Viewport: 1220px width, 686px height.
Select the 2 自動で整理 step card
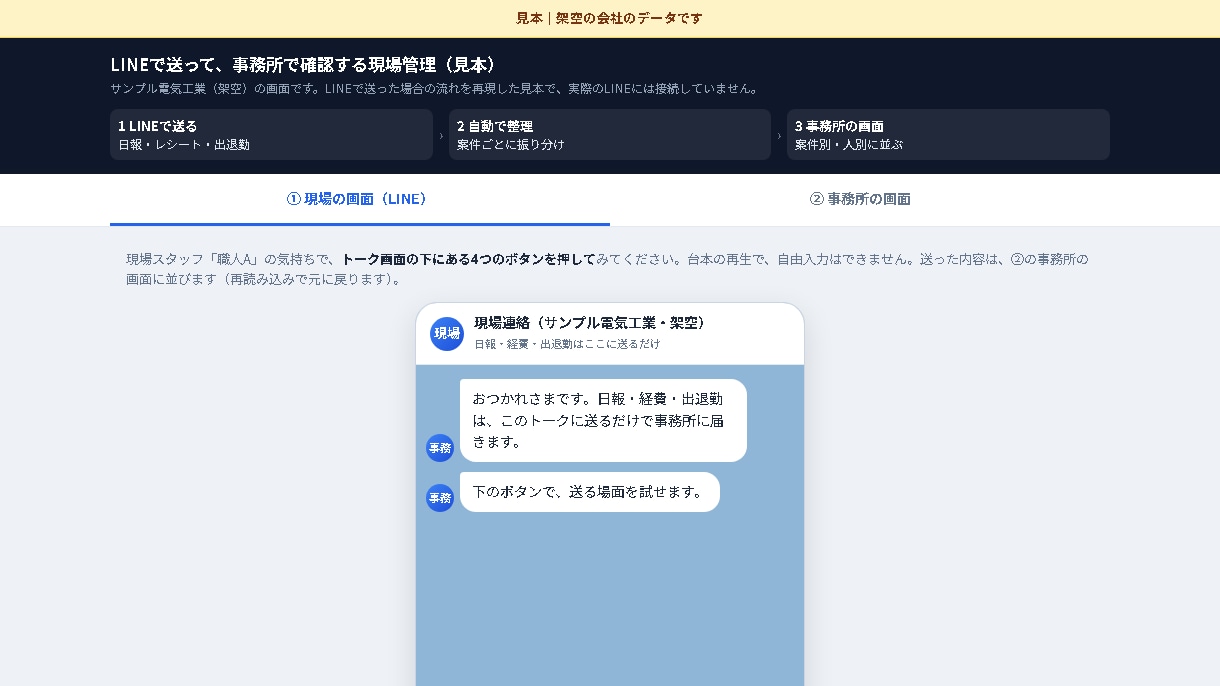(x=609, y=135)
